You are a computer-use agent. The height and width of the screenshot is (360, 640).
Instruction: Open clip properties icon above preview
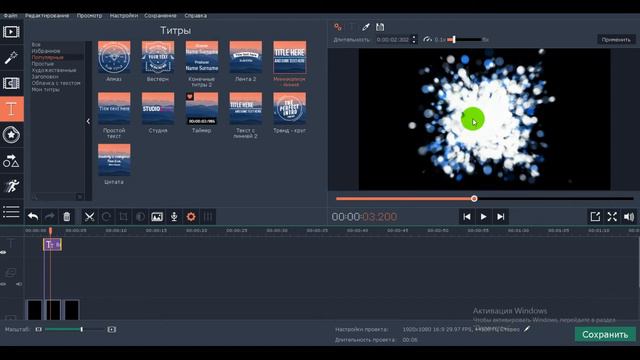click(x=338, y=27)
